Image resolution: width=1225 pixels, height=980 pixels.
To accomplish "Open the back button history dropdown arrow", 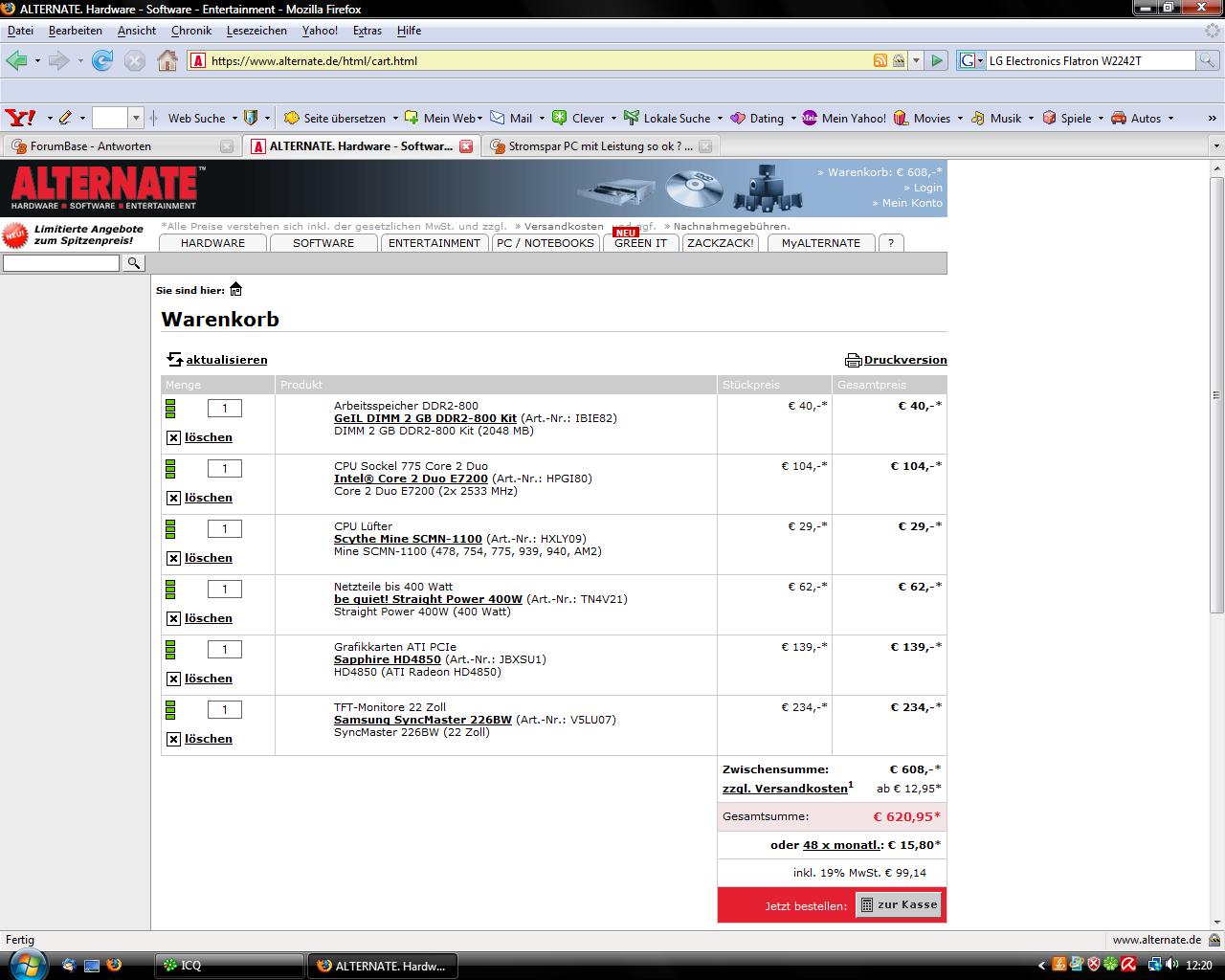I will pyautogui.click(x=37, y=60).
